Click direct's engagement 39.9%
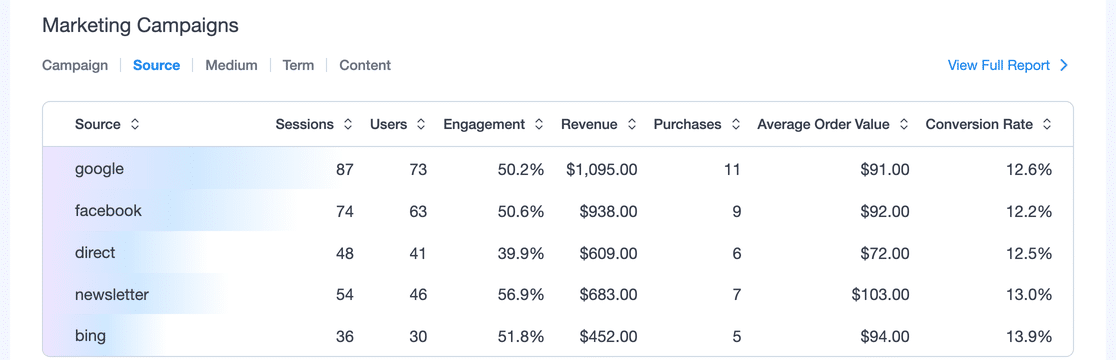Viewport: 1116px width, 360px height. click(521, 253)
